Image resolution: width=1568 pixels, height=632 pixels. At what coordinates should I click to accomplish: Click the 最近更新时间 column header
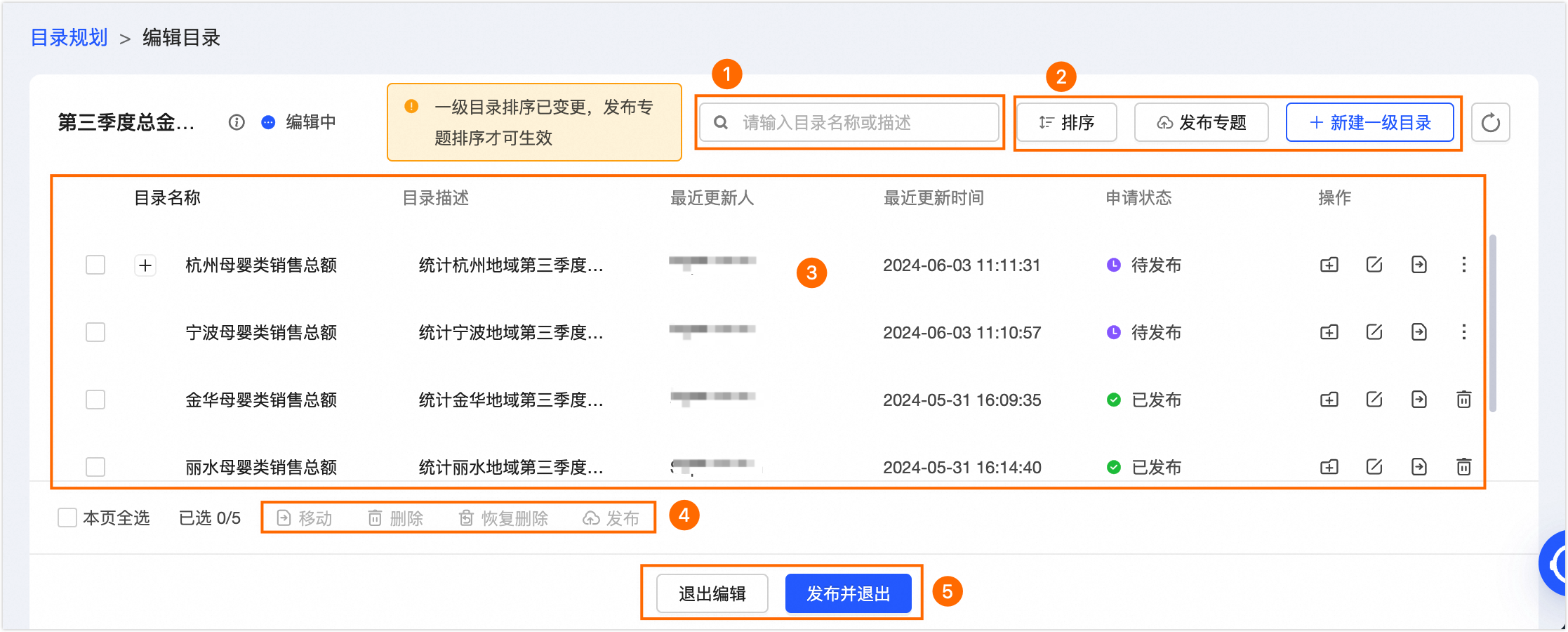(x=934, y=198)
